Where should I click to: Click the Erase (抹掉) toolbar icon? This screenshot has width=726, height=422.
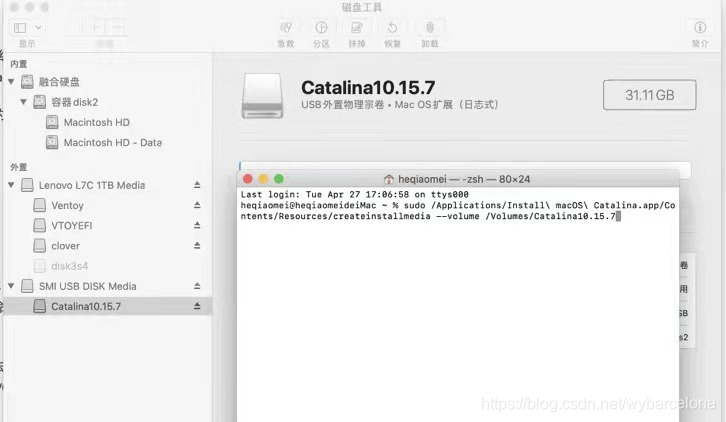point(357,28)
